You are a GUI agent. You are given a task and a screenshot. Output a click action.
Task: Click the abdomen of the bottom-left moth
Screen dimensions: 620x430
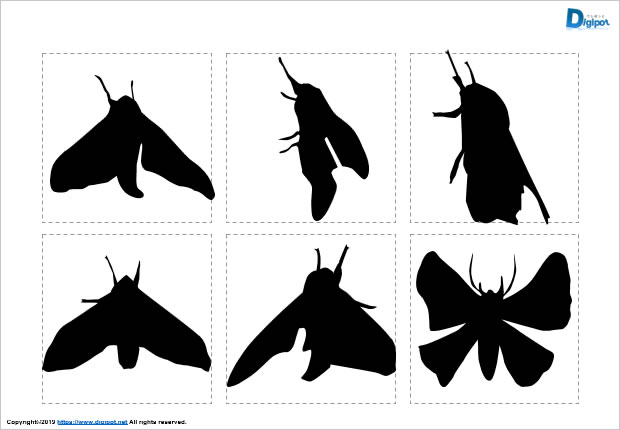(128, 352)
